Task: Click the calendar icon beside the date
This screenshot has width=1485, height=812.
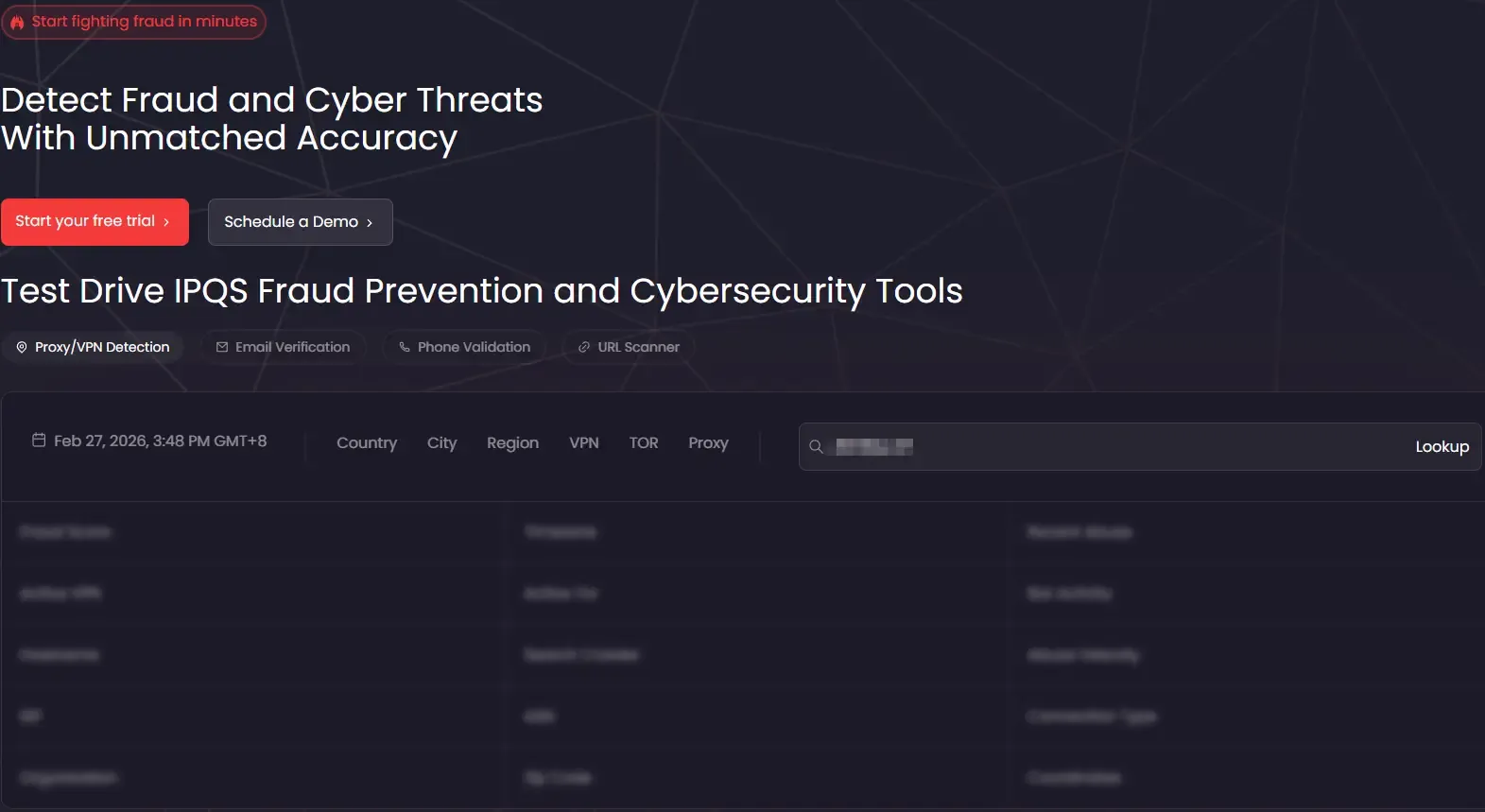Action: click(x=39, y=441)
